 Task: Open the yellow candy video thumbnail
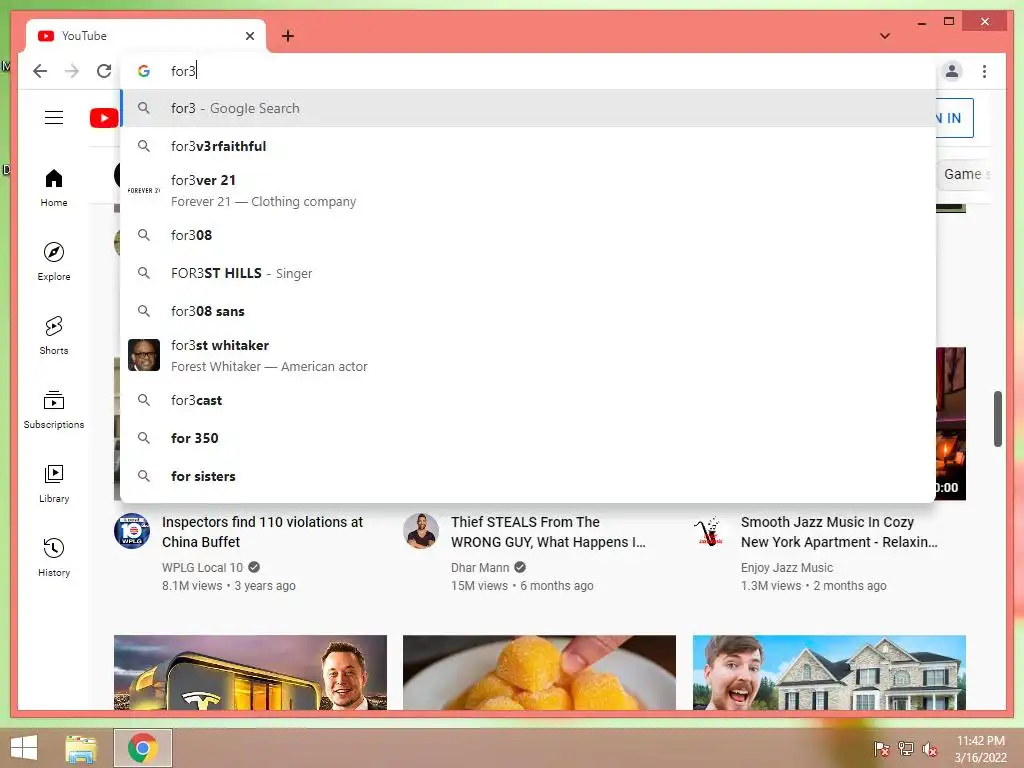539,672
